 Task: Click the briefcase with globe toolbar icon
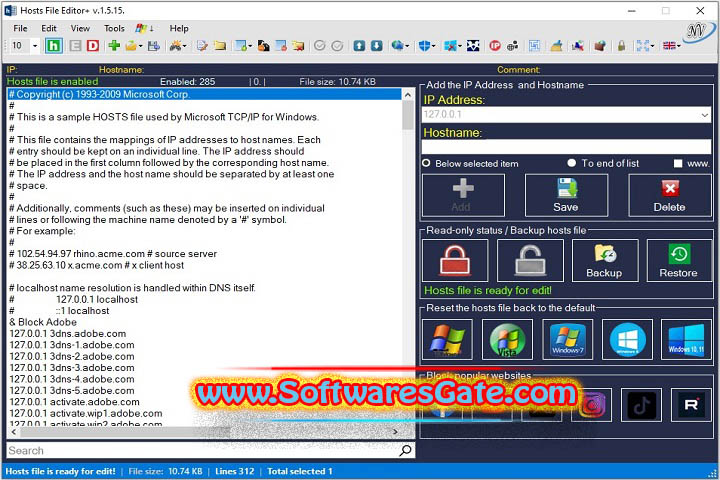click(x=599, y=45)
